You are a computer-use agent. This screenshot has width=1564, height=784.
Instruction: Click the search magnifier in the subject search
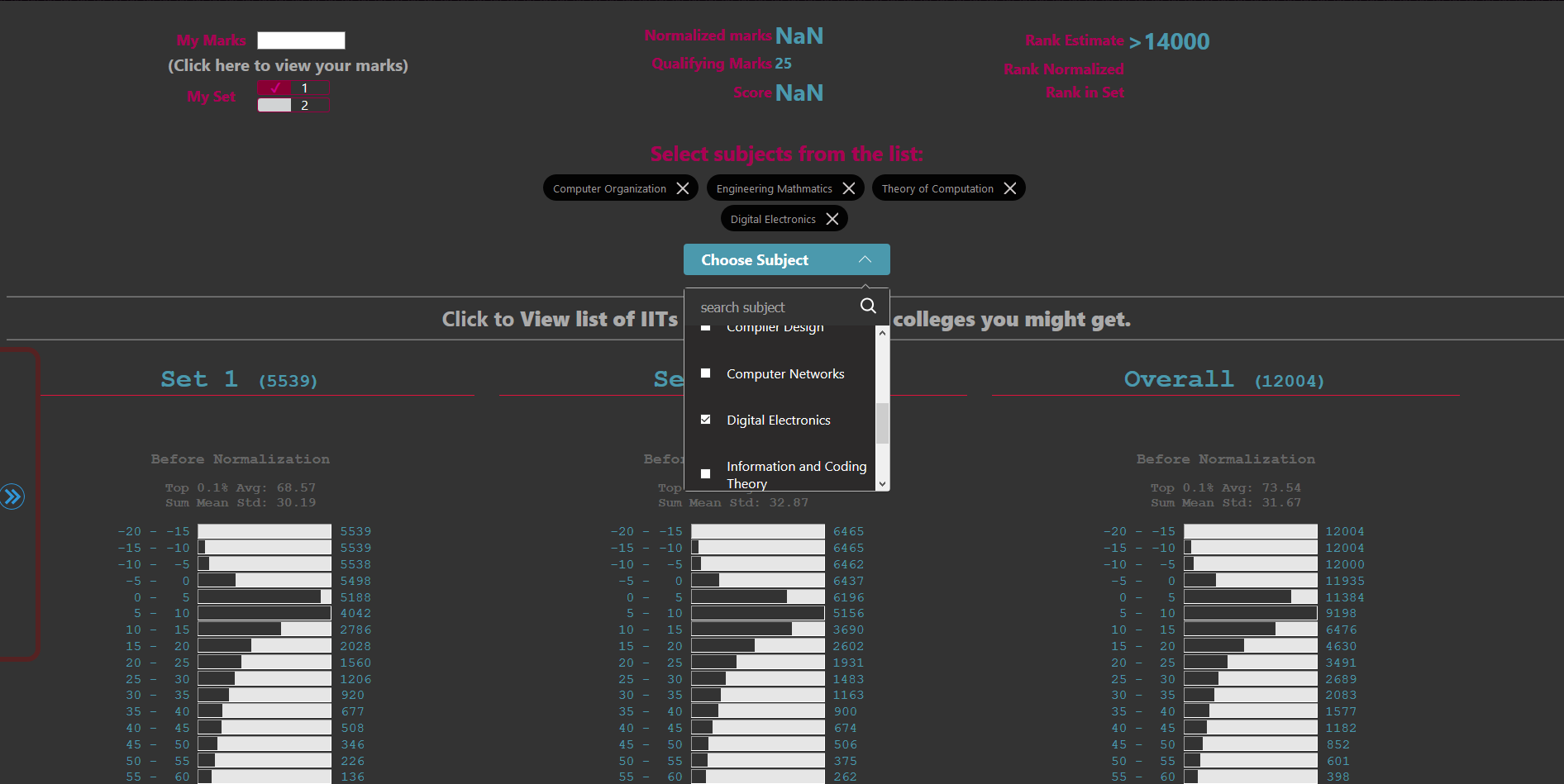pos(868,306)
